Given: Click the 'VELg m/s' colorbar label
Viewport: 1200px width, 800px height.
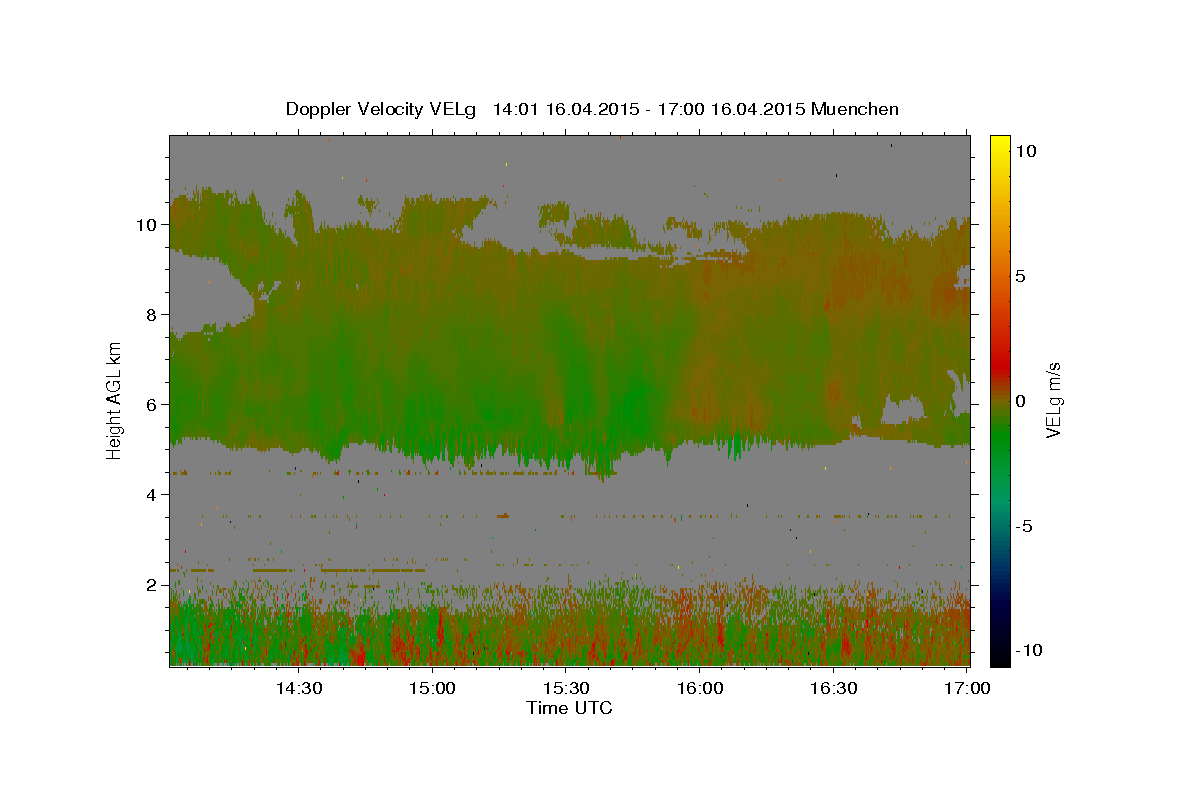Looking at the screenshot, I should coord(1053,400).
